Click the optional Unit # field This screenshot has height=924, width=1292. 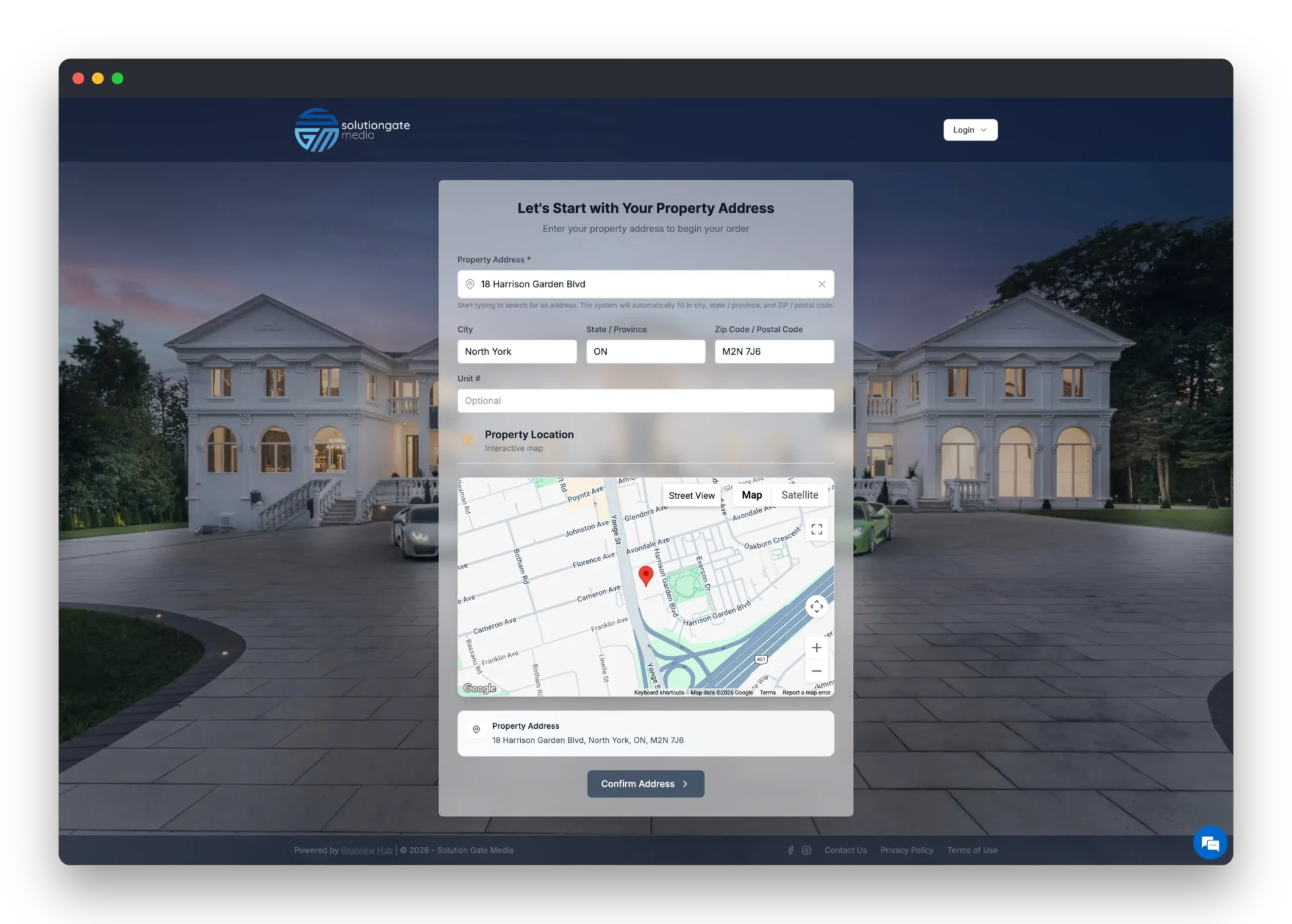coord(645,400)
